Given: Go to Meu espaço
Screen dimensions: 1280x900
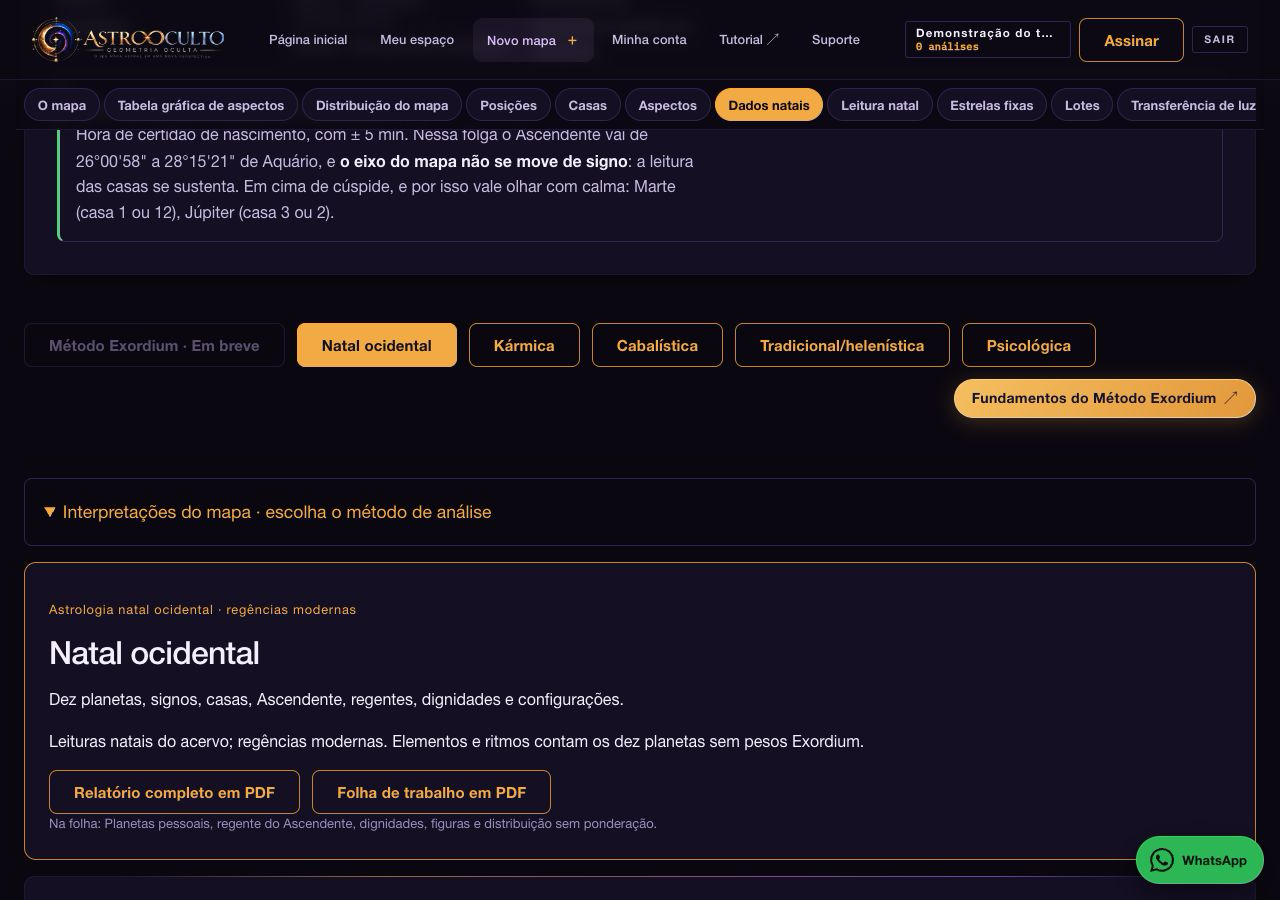Looking at the screenshot, I should [x=417, y=40].
